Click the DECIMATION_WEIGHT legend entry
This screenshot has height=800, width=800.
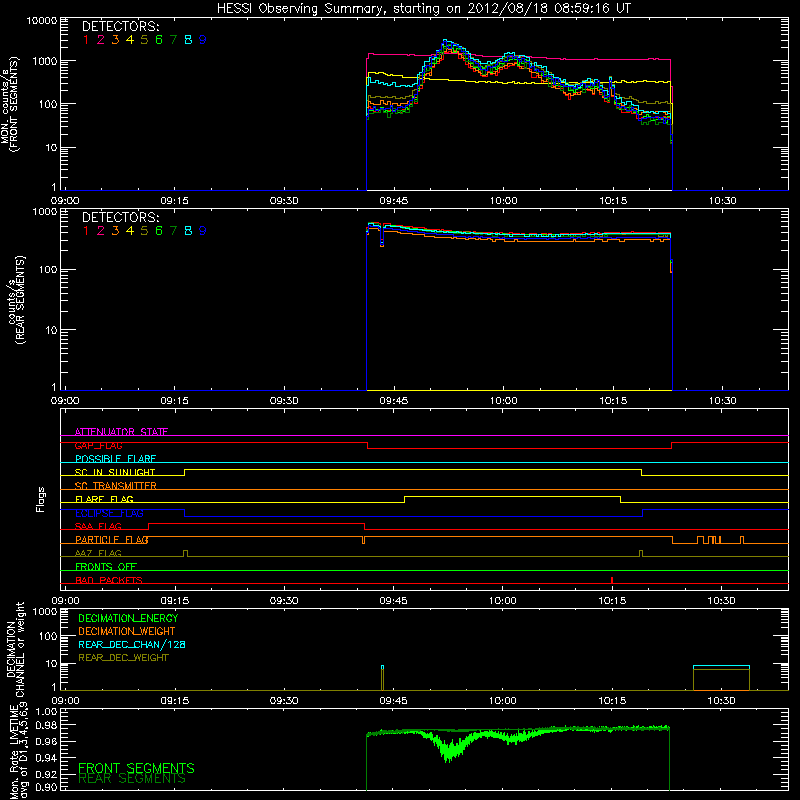[127, 631]
